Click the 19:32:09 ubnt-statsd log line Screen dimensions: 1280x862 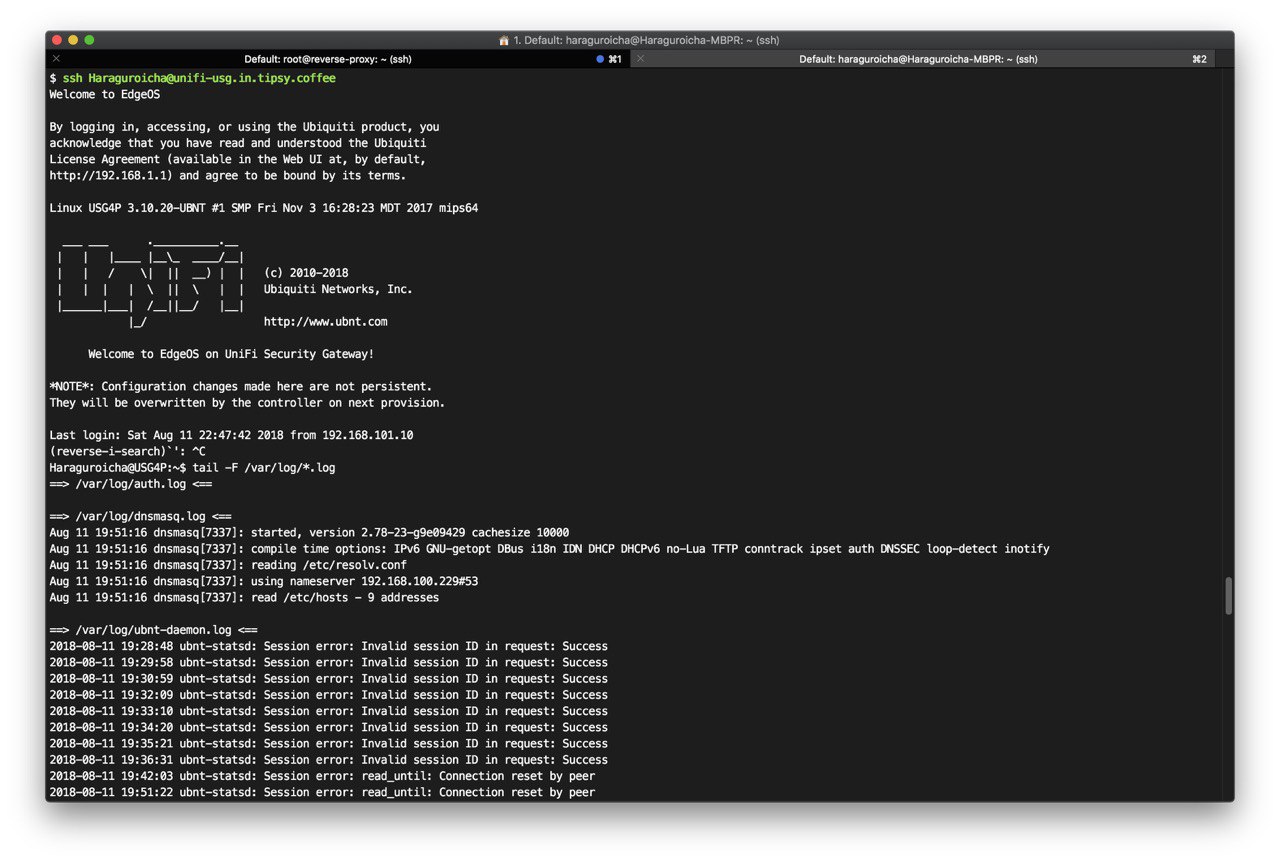pyautogui.click(x=328, y=695)
